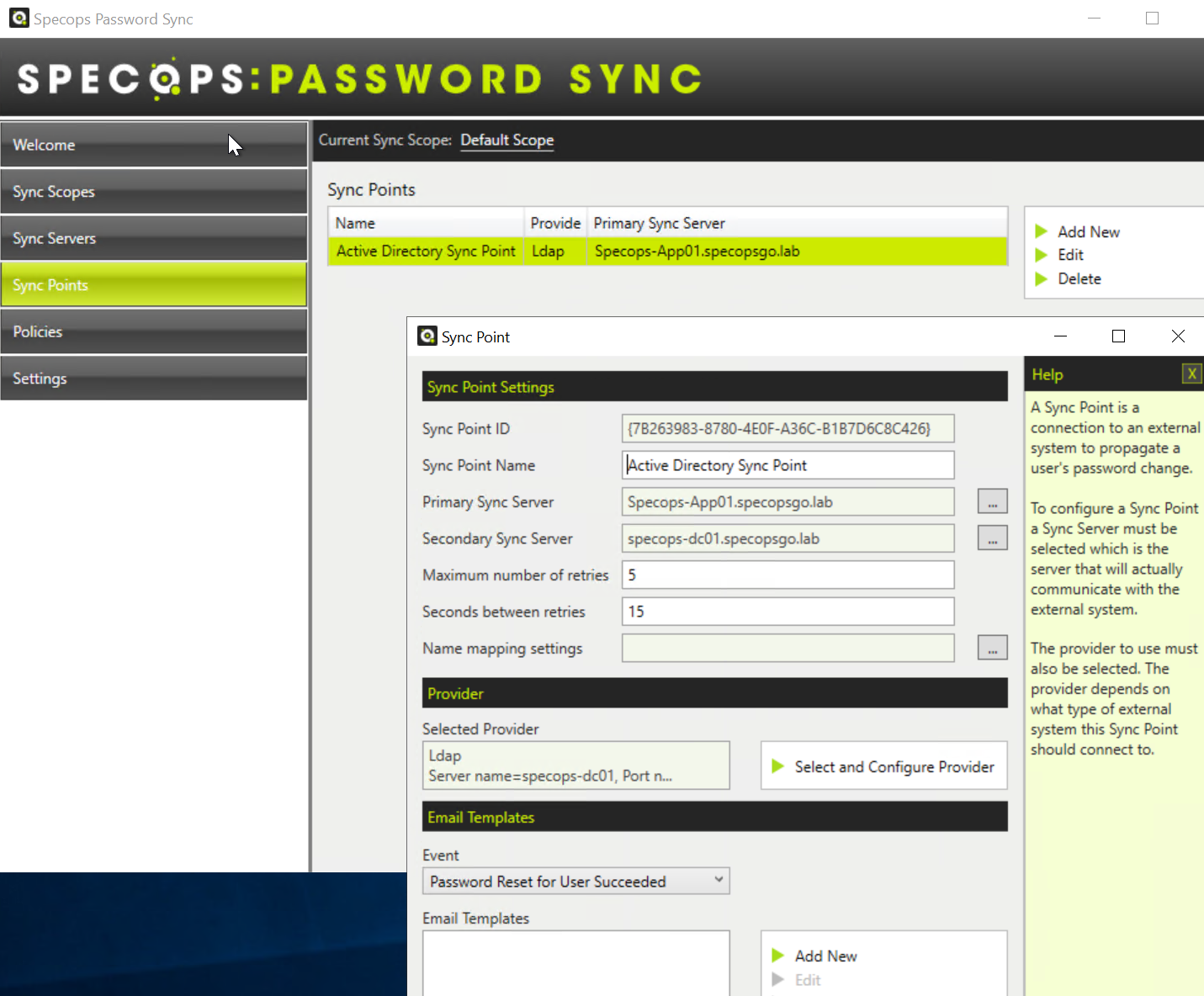Click the Email Templates section header bar

[x=715, y=817]
